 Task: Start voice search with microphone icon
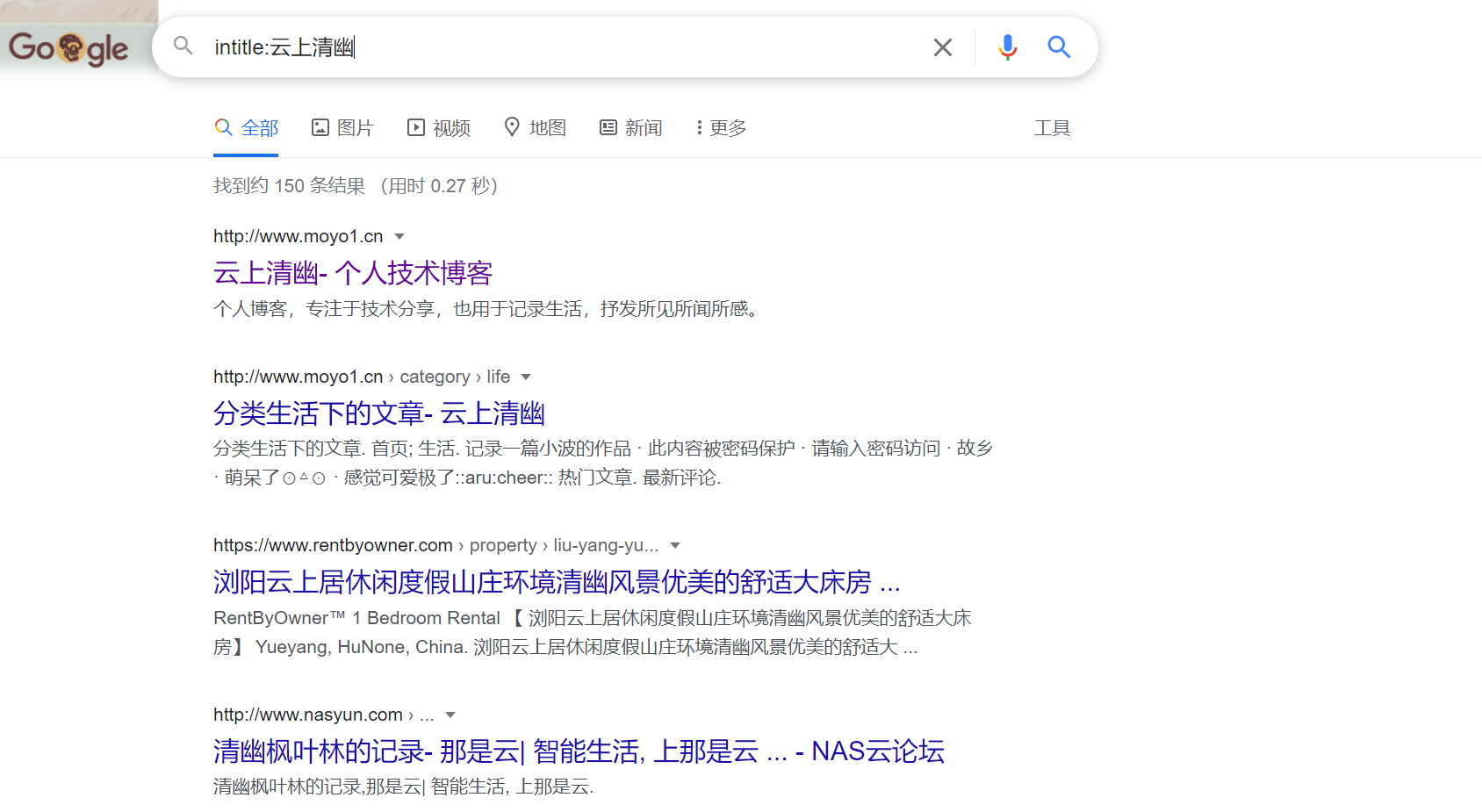tap(1007, 47)
